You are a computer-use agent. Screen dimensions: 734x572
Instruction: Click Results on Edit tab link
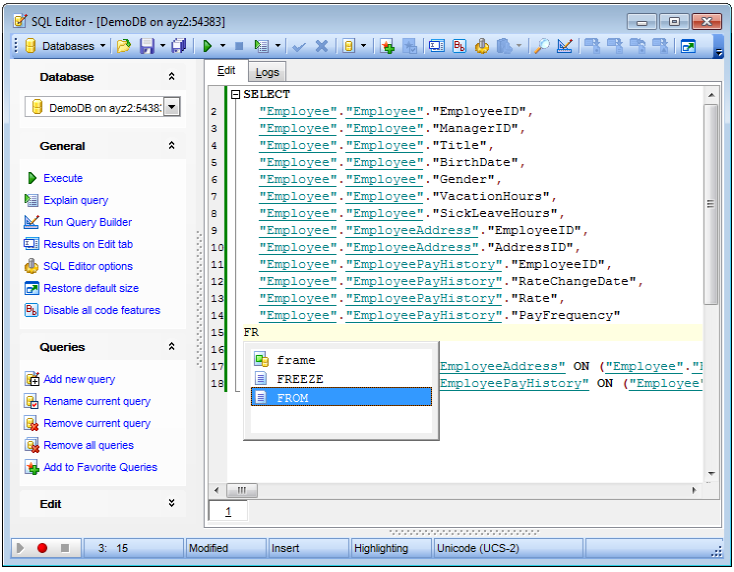coord(88,244)
